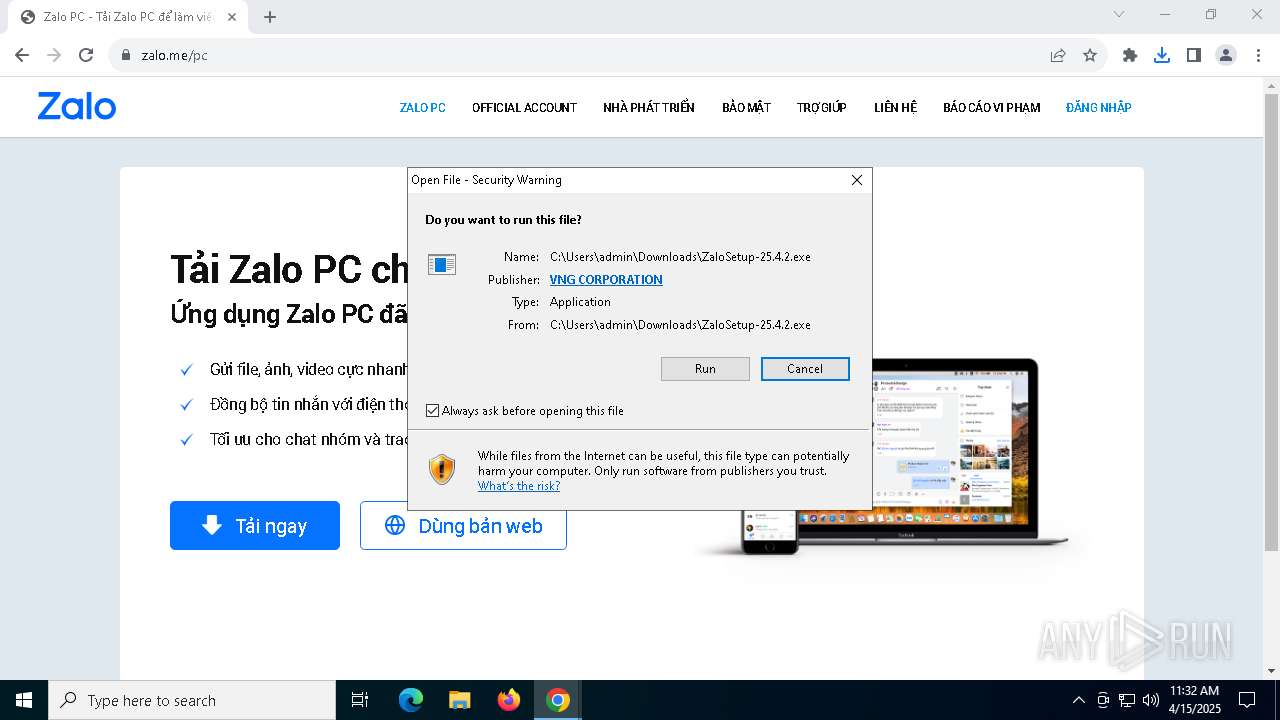Click the ĐĂNG NHẬP login link
The width and height of the screenshot is (1280, 720).
(x=1099, y=107)
